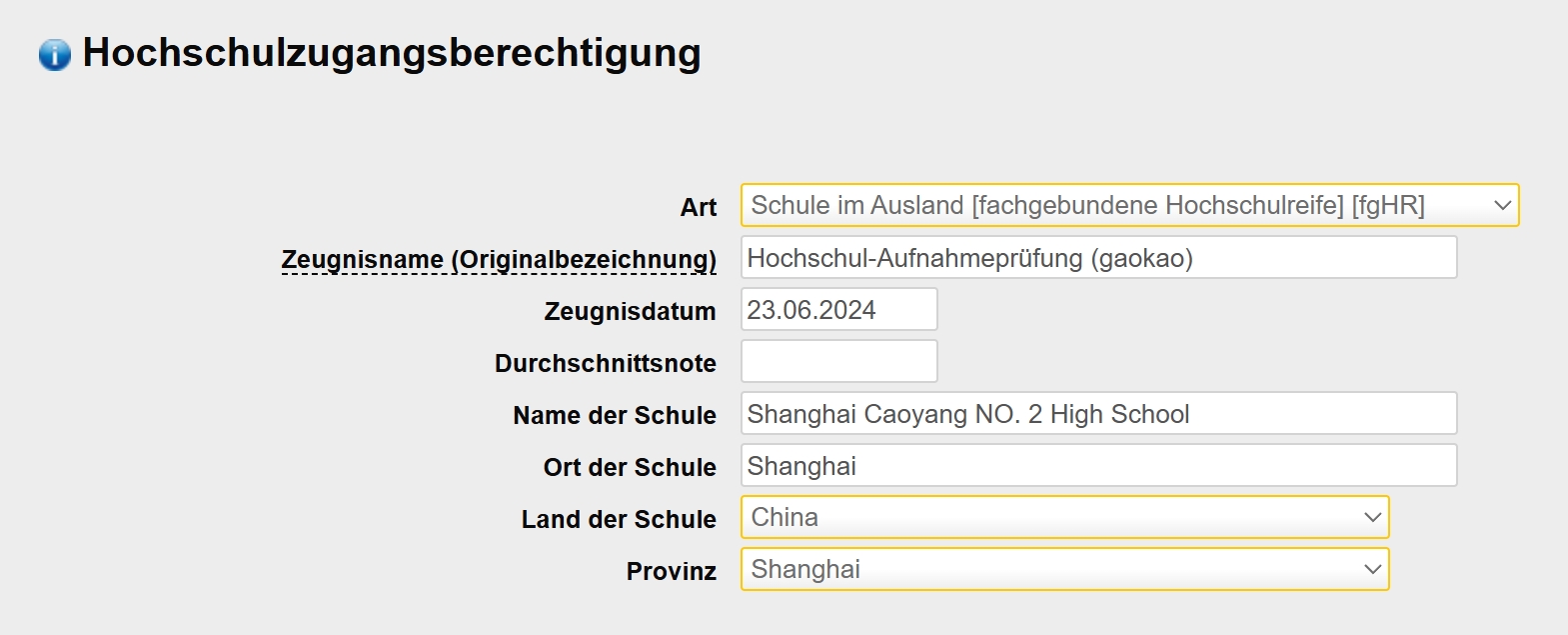Focus the Zeugnisname field containing Hochschul-Aufnahmeprüfung (gaokao)

(1098, 257)
